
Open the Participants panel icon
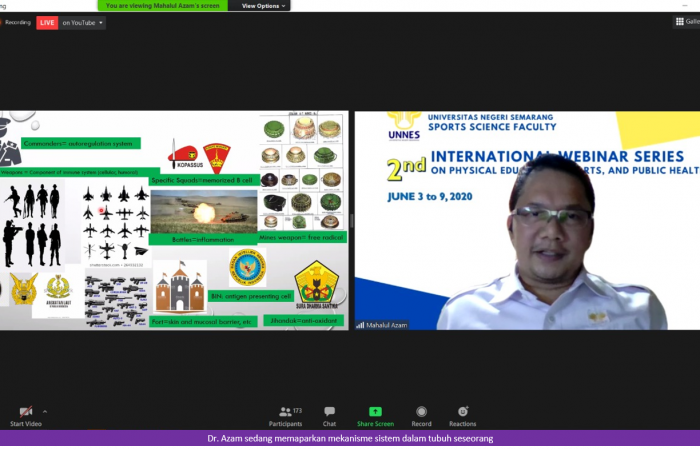coord(286,411)
